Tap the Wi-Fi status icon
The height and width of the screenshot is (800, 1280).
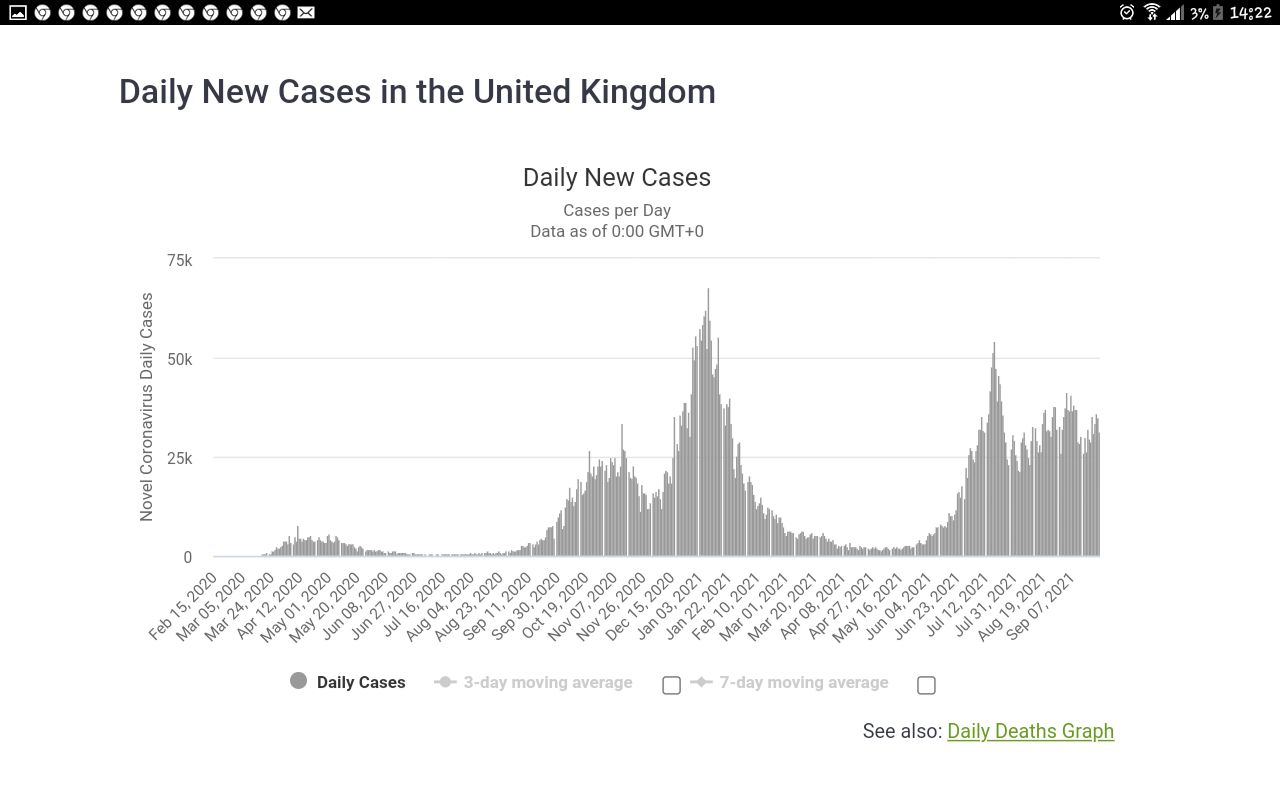point(1152,12)
